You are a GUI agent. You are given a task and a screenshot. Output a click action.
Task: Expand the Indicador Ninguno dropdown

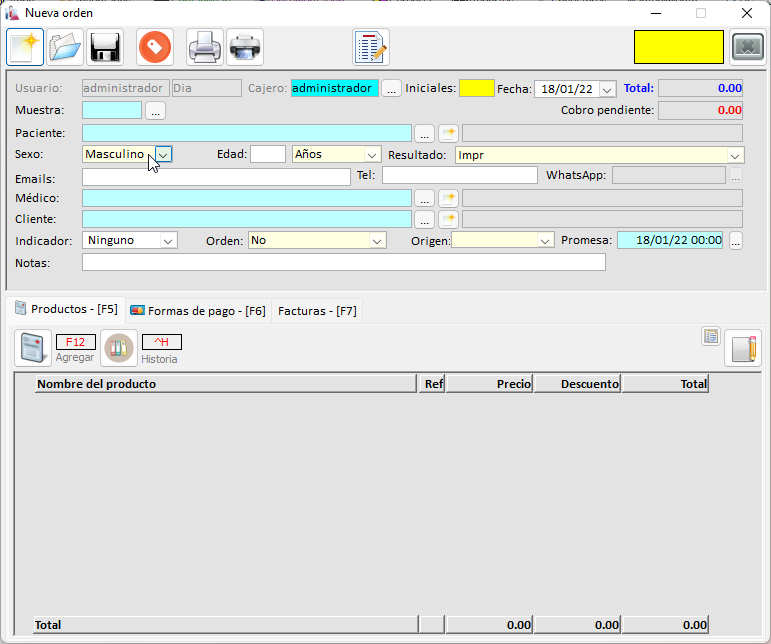(x=168, y=241)
